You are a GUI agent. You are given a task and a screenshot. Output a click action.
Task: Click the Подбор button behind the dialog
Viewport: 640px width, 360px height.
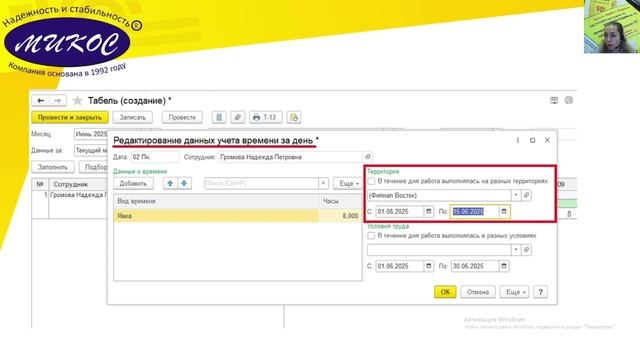click(93, 167)
